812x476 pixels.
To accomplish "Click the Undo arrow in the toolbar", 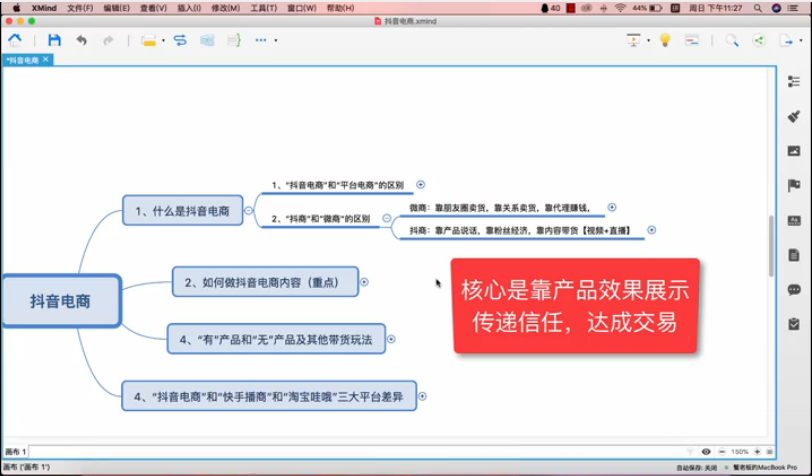I will [81, 40].
